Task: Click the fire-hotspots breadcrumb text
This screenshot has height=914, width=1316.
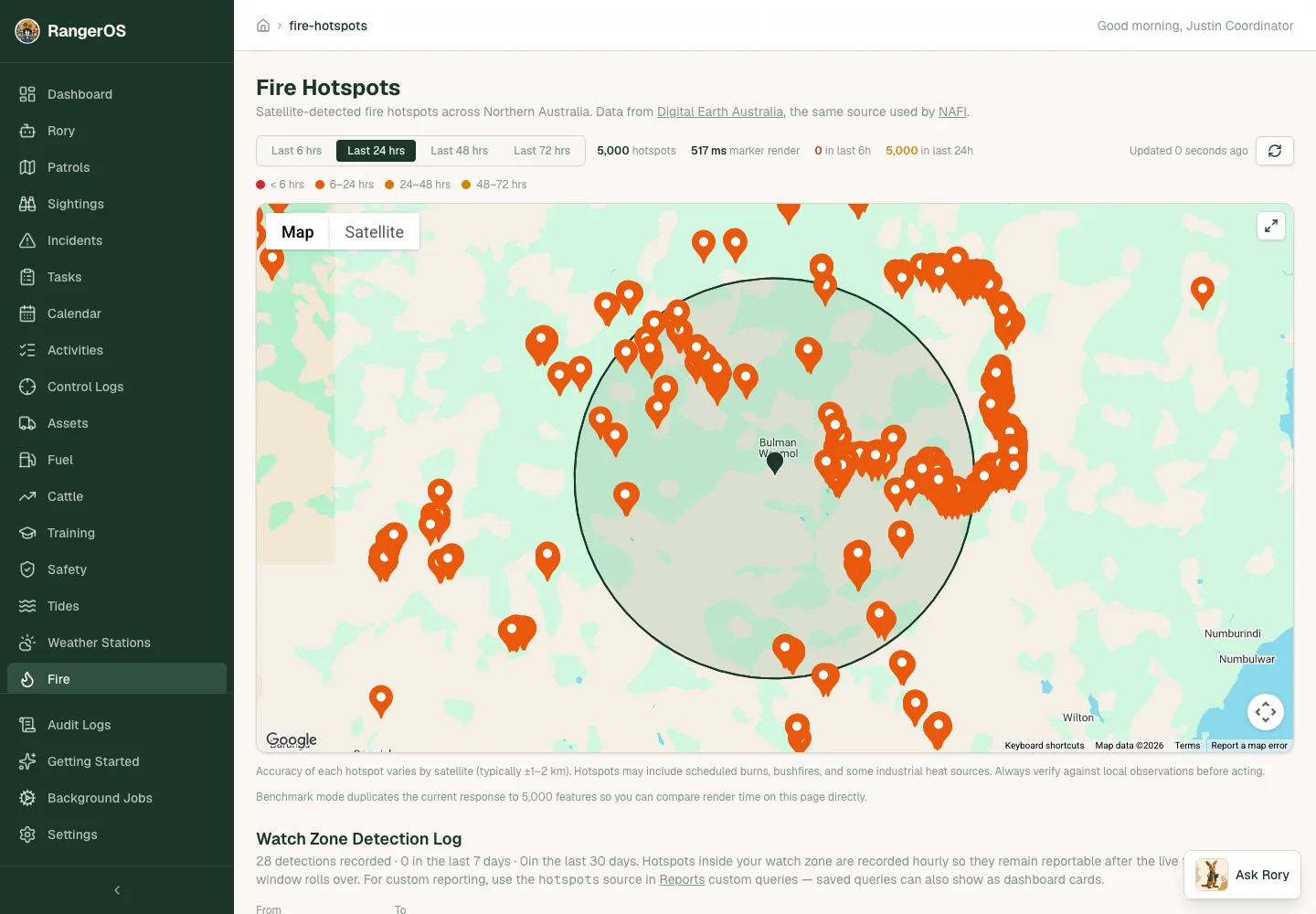Action: [328, 26]
